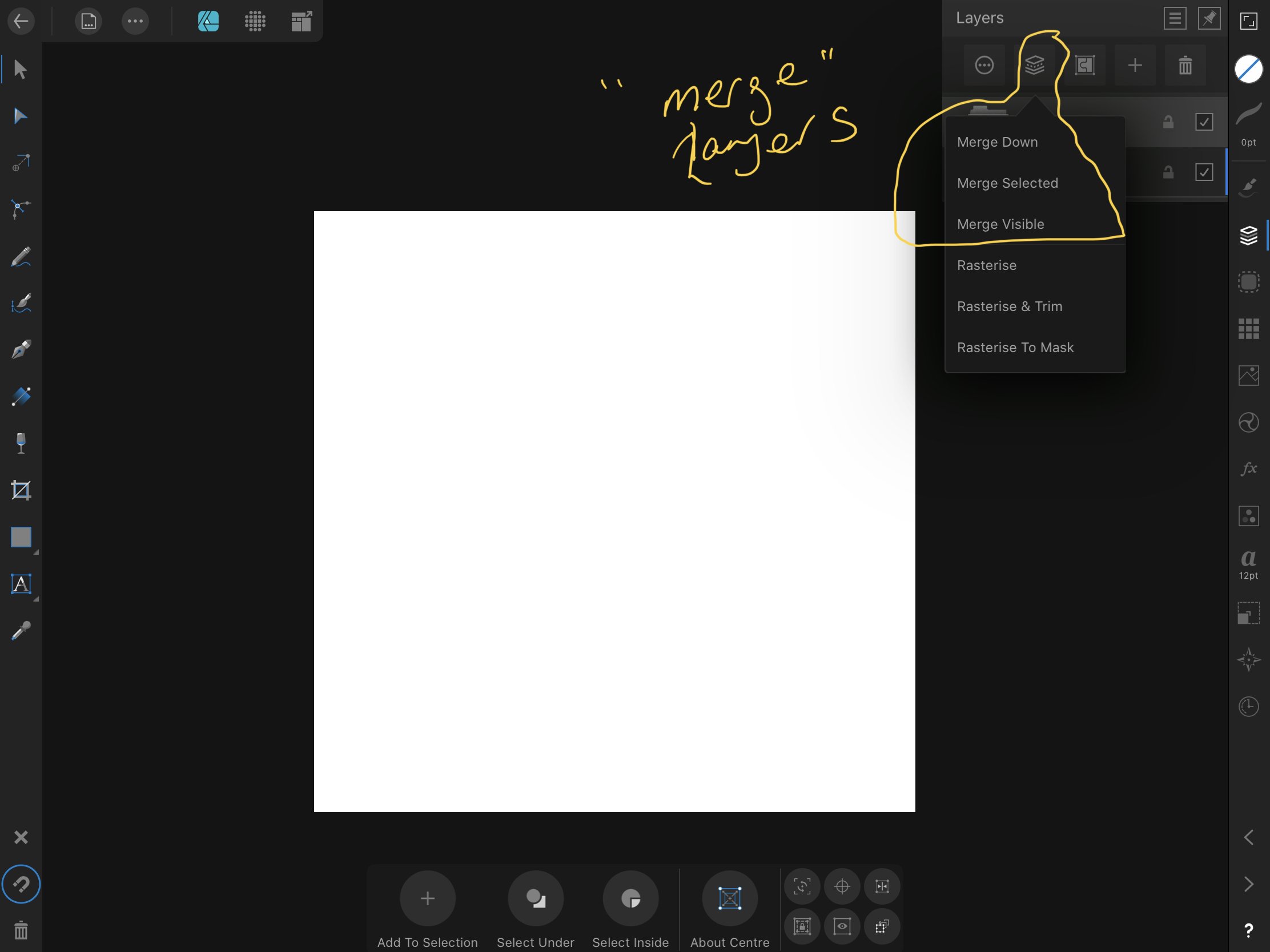Add a new layer with the plus button
Screen dimensions: 1270x952
pyautogui.click(x=1136, y=65)
